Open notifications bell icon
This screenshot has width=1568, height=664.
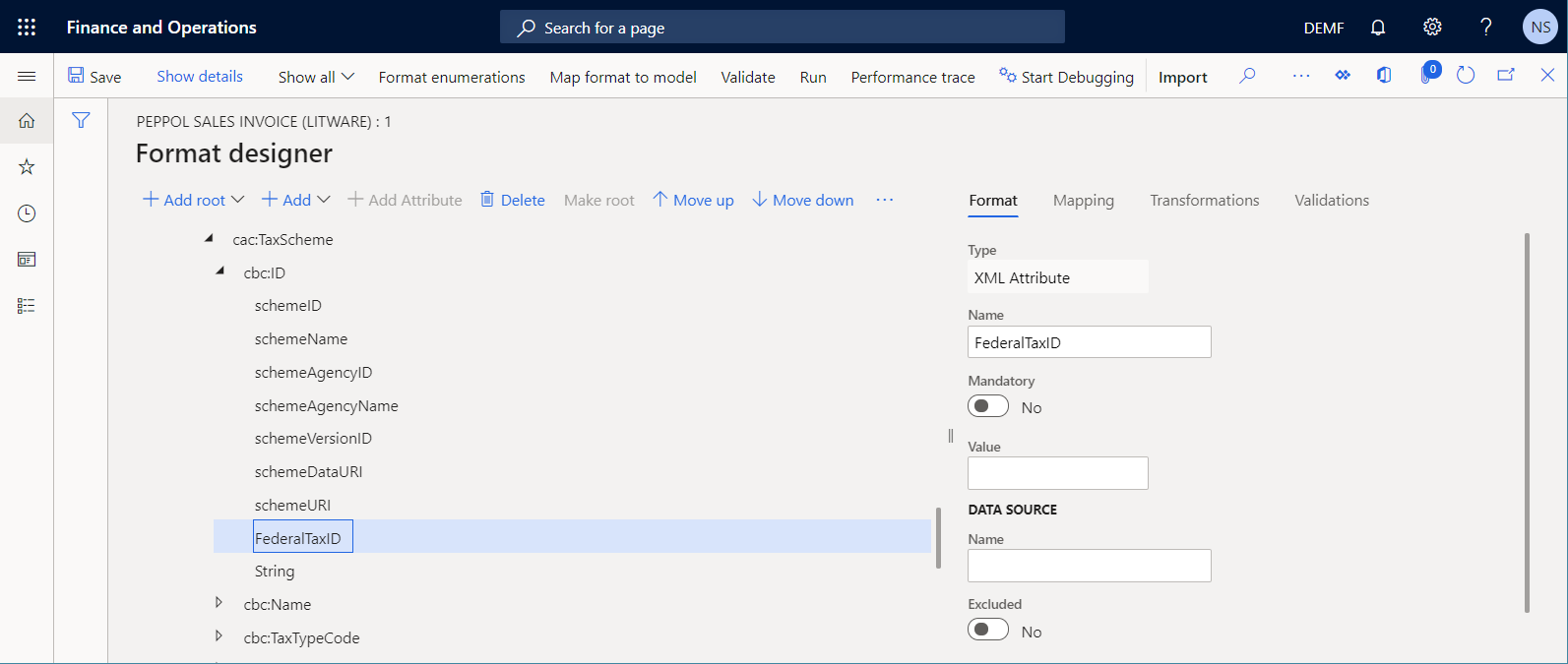(1378, 28)
